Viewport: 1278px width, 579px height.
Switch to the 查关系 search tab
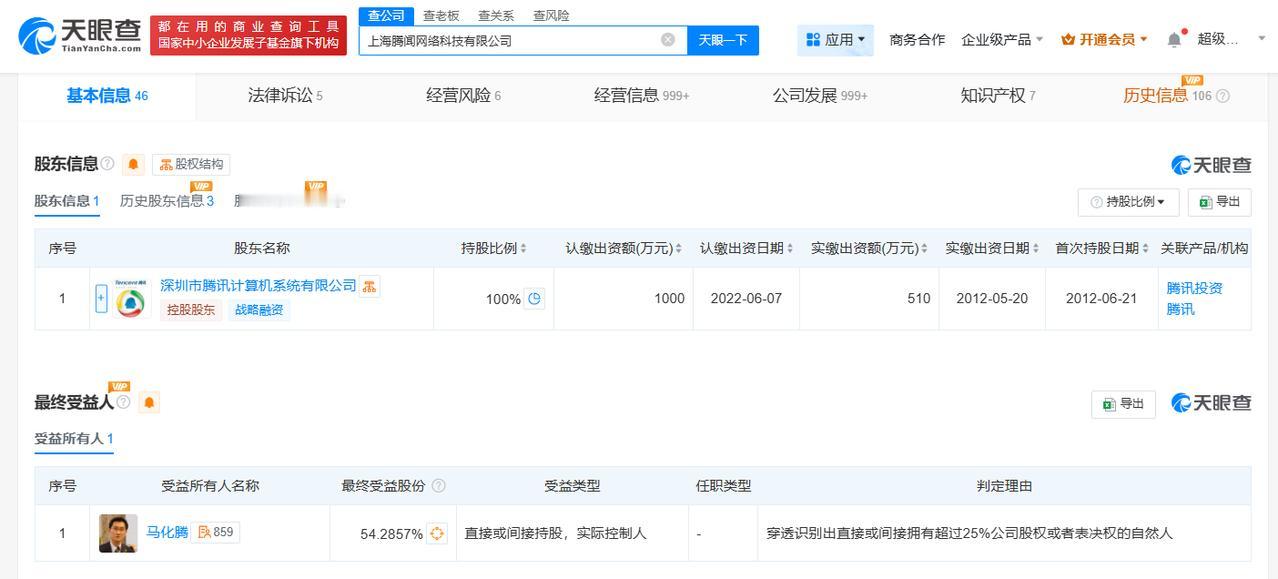coord(496,16)
